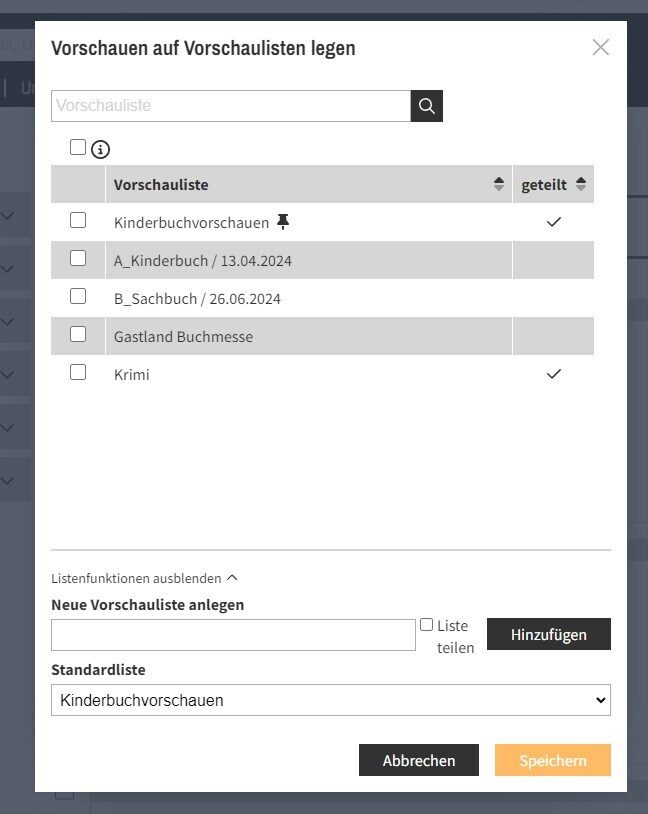Check the Gastland Buchmesse checkbox
Screen dimensions: 648x814
click(78, 334)
